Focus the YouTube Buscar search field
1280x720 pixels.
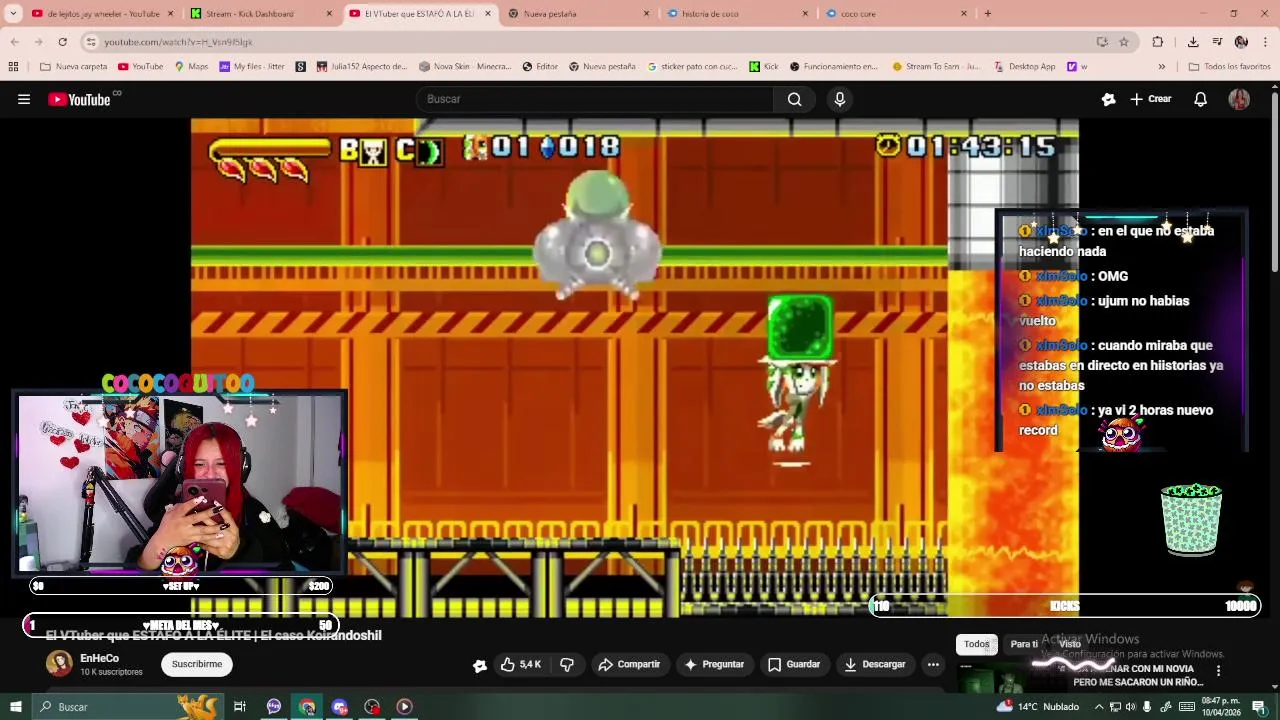(x=595, y=99)
